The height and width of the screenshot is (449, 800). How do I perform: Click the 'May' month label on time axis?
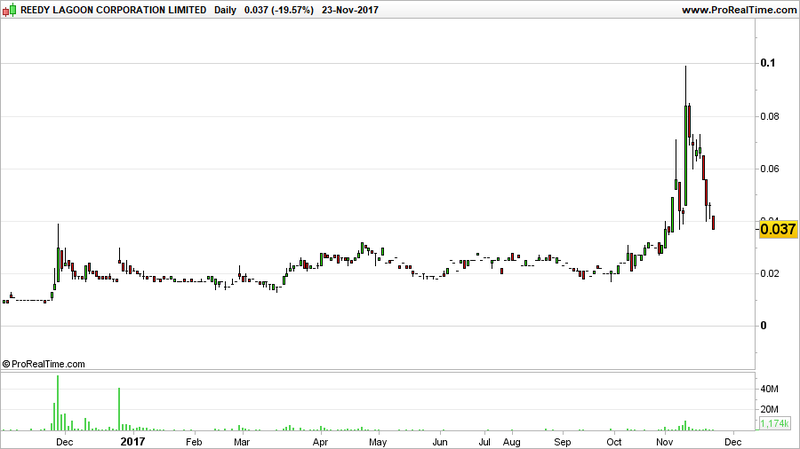tap(378, 442)
